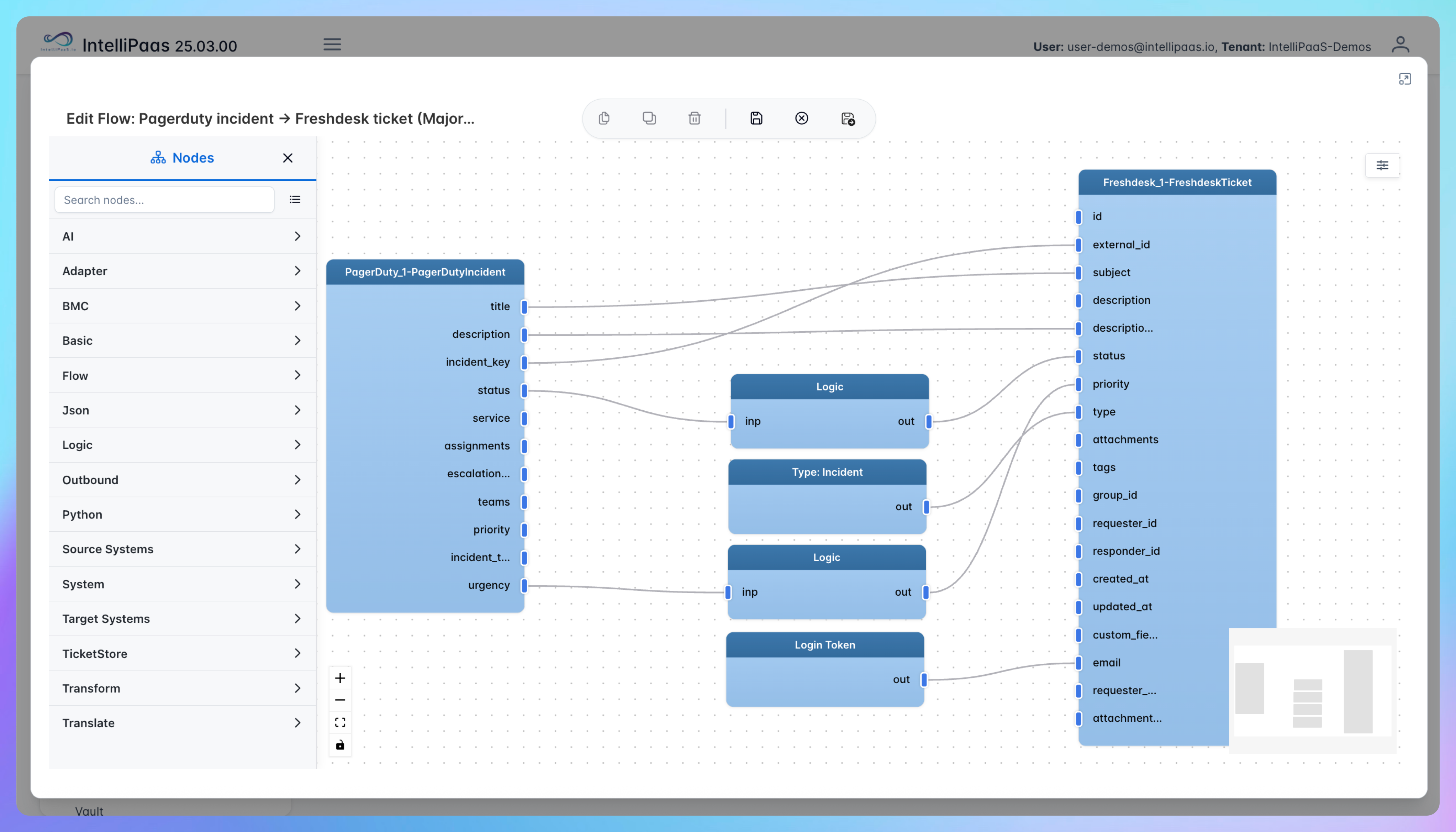Close the Nodes side panel

(x=287, y=158)
